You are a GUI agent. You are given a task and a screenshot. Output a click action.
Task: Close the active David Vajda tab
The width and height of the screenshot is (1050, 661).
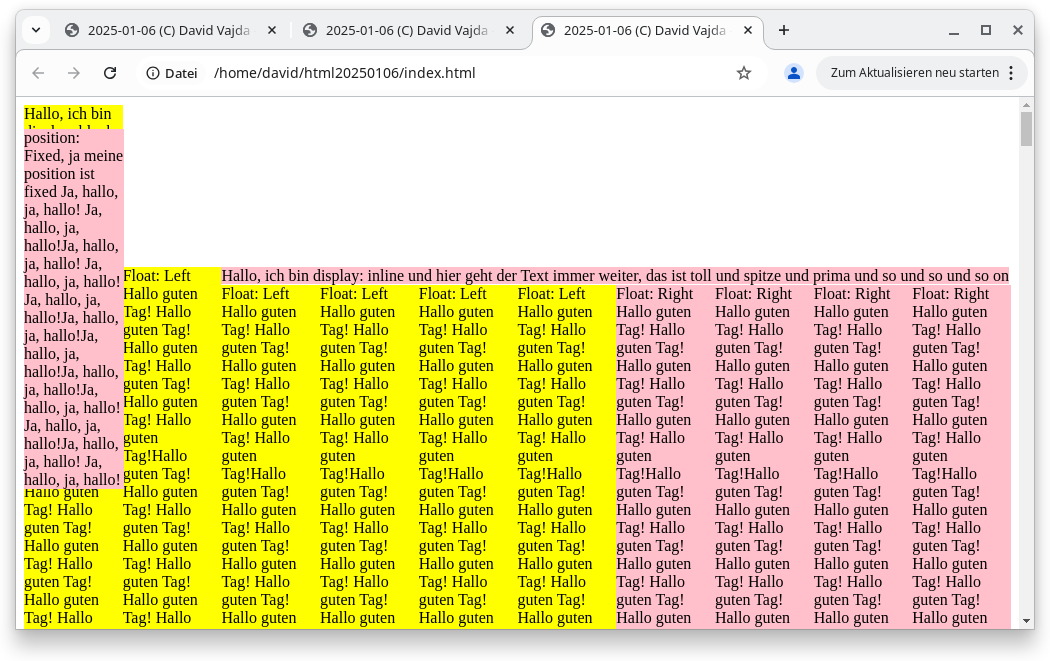click(748, 30)
